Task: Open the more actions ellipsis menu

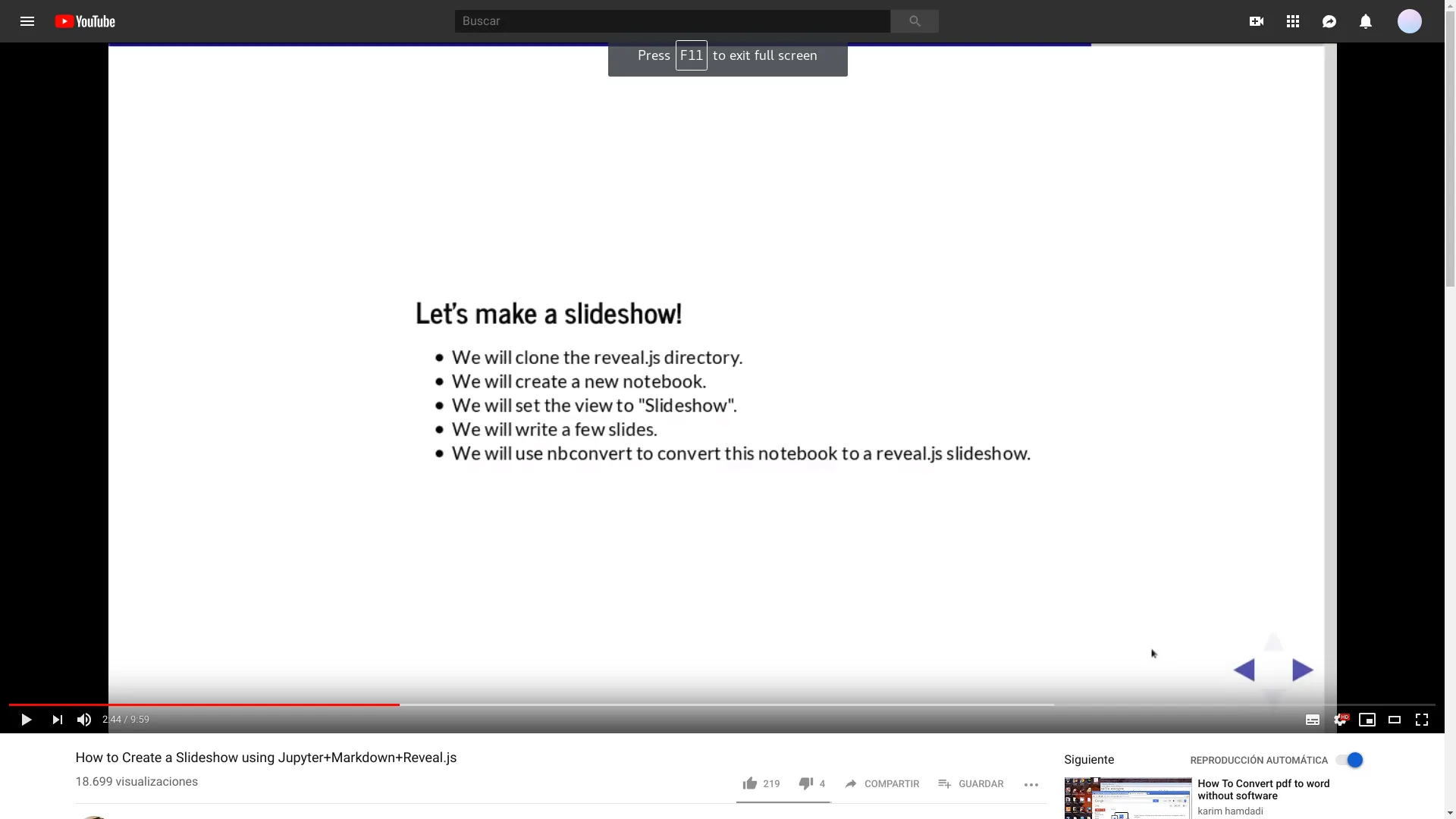Action: [1031, 784]
